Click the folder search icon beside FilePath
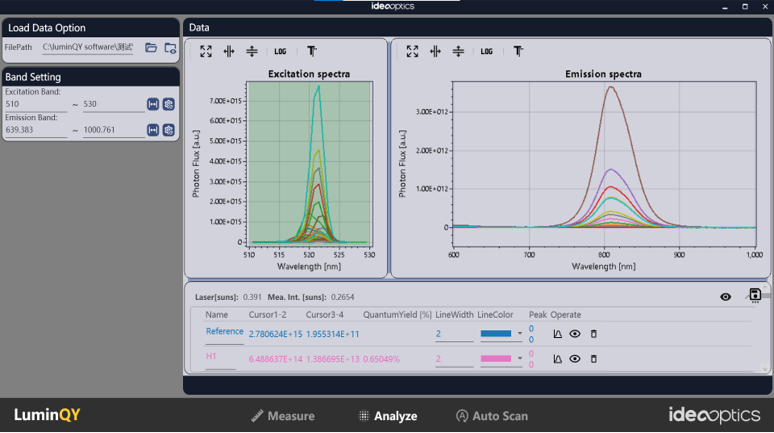Screen dimensions: 774x433 (x=170, y=48)
